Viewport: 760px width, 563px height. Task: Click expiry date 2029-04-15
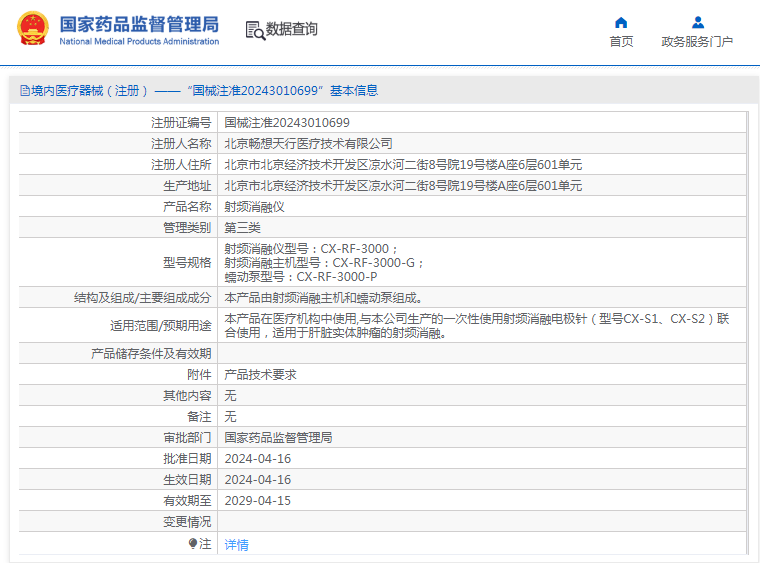click(258, 501)
